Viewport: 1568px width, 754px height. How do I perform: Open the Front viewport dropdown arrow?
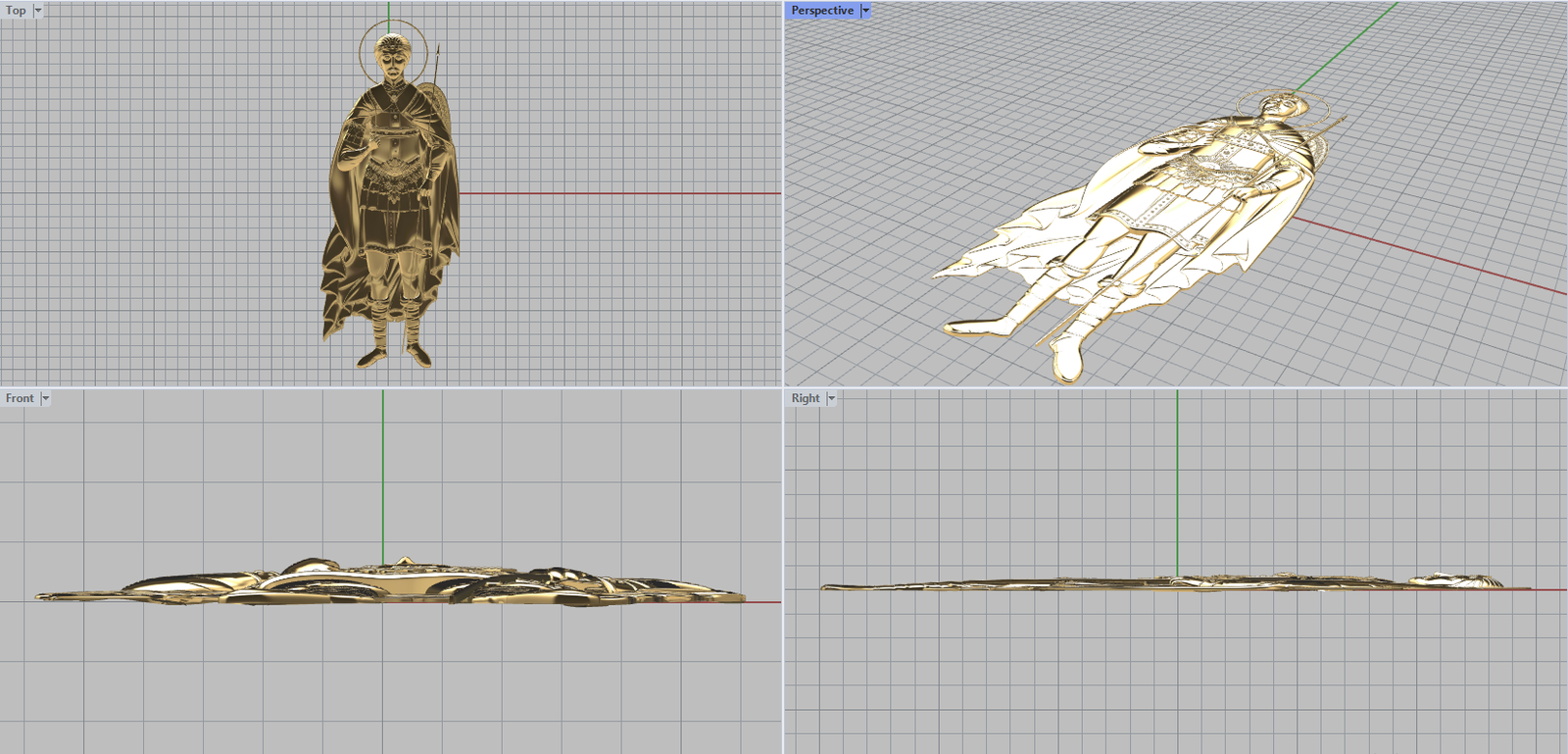coord(45,398)
